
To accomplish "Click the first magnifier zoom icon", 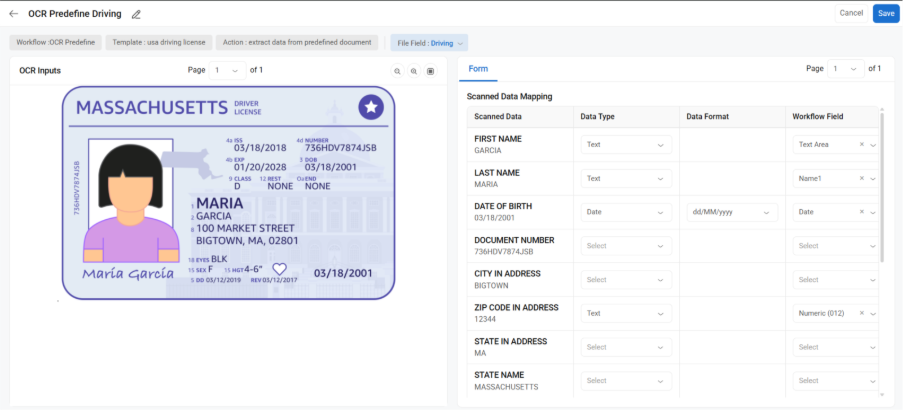I will 397,71.
